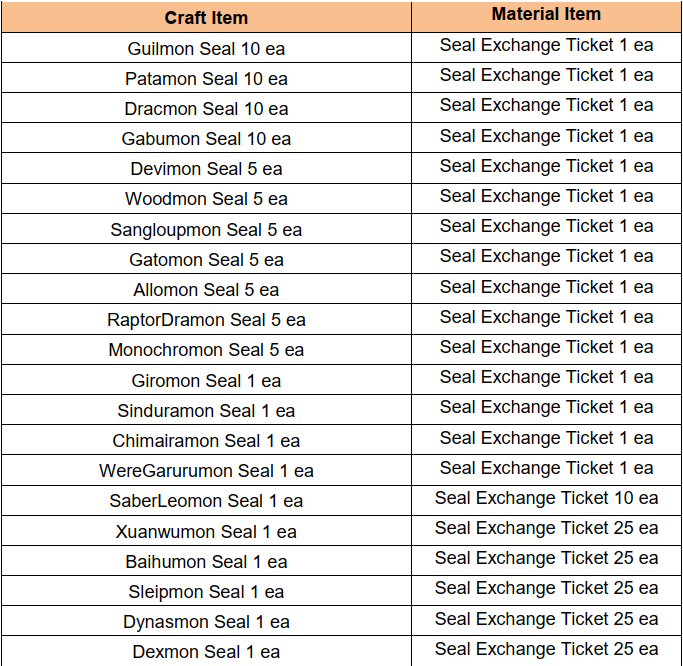Image resolution: width=683 pixels, height=666 pixels.
Task: Click the Gatomon Seal 5 ea entry
Action: [x=206, y=260]
